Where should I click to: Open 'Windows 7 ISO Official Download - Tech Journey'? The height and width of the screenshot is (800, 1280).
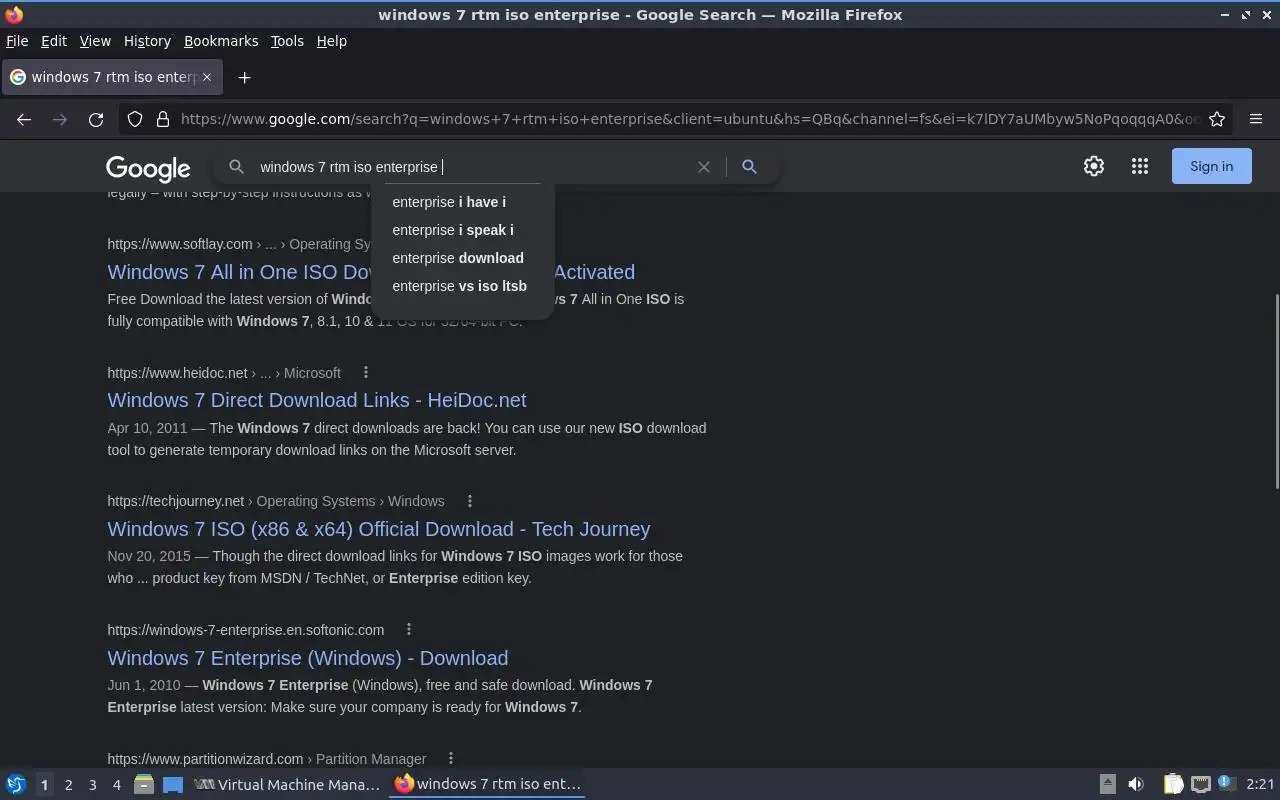pyautogui.click(x=379, y=529)
